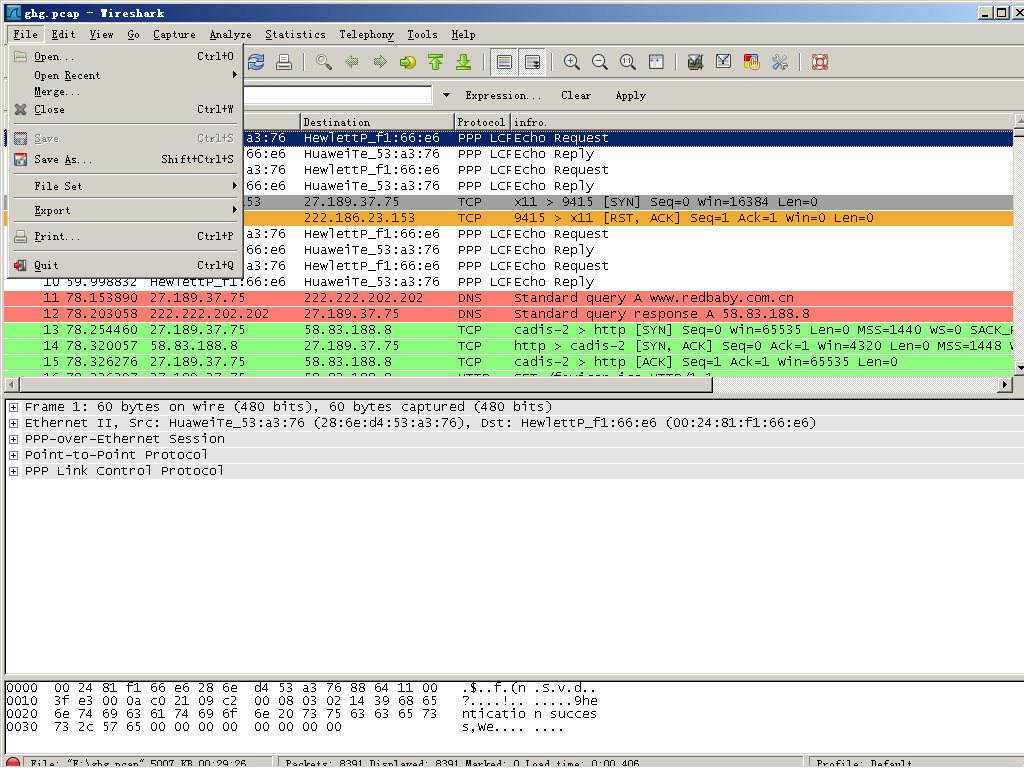1024x768 pixels.
Task: Select packet 13 cadis-2 > http SYN row
Action: (x=509, y=330)
